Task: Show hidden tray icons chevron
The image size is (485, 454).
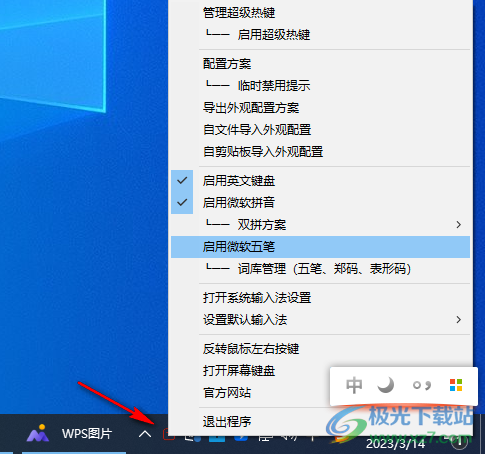Action: click(145, 434)
